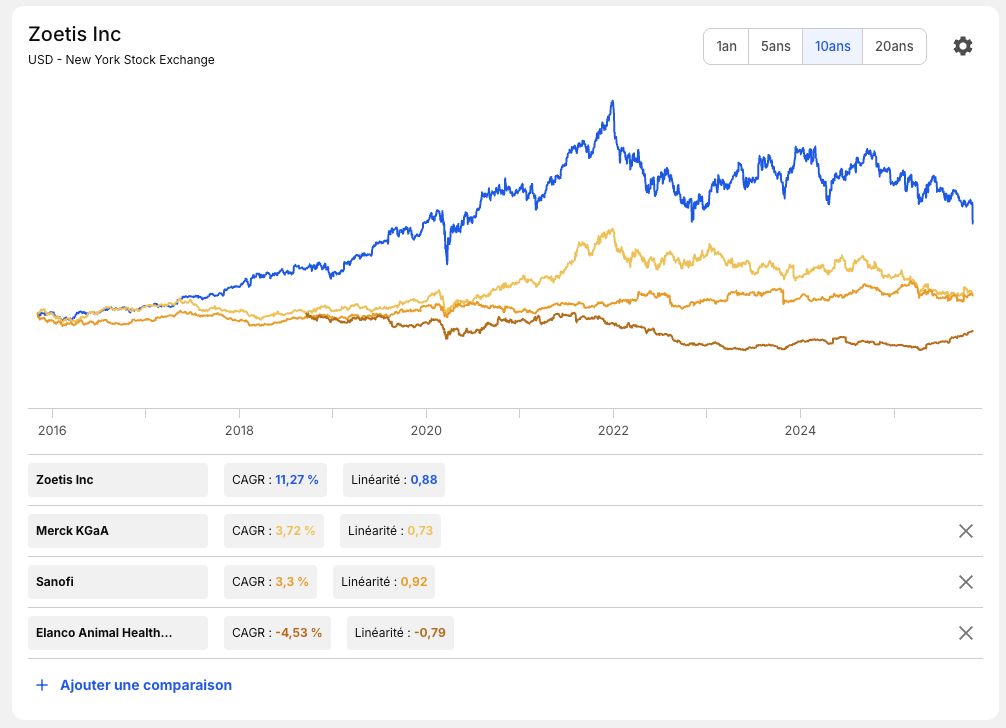1006x728 pixels.
Task: Remove the Merck KGaA comparison
Action: pyautogui.click(x=966, y=531)
